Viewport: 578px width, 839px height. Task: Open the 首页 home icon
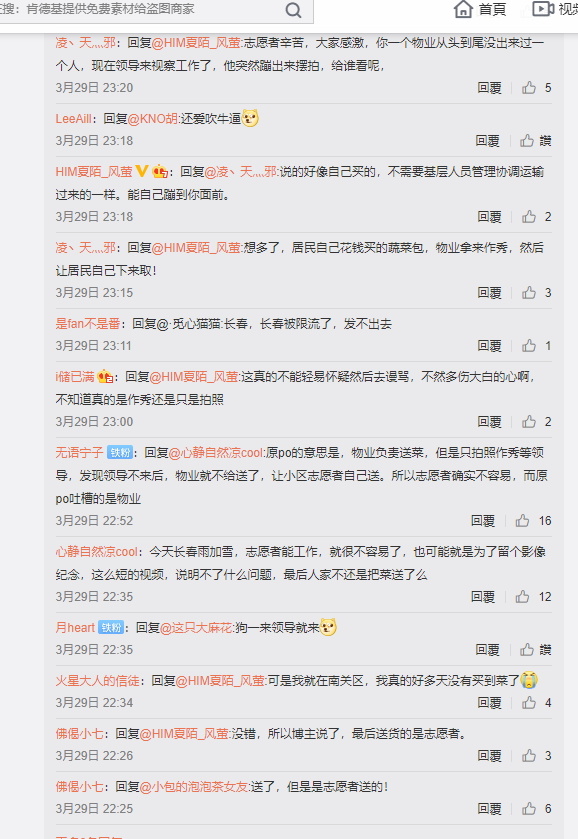[x=463, y=9]
